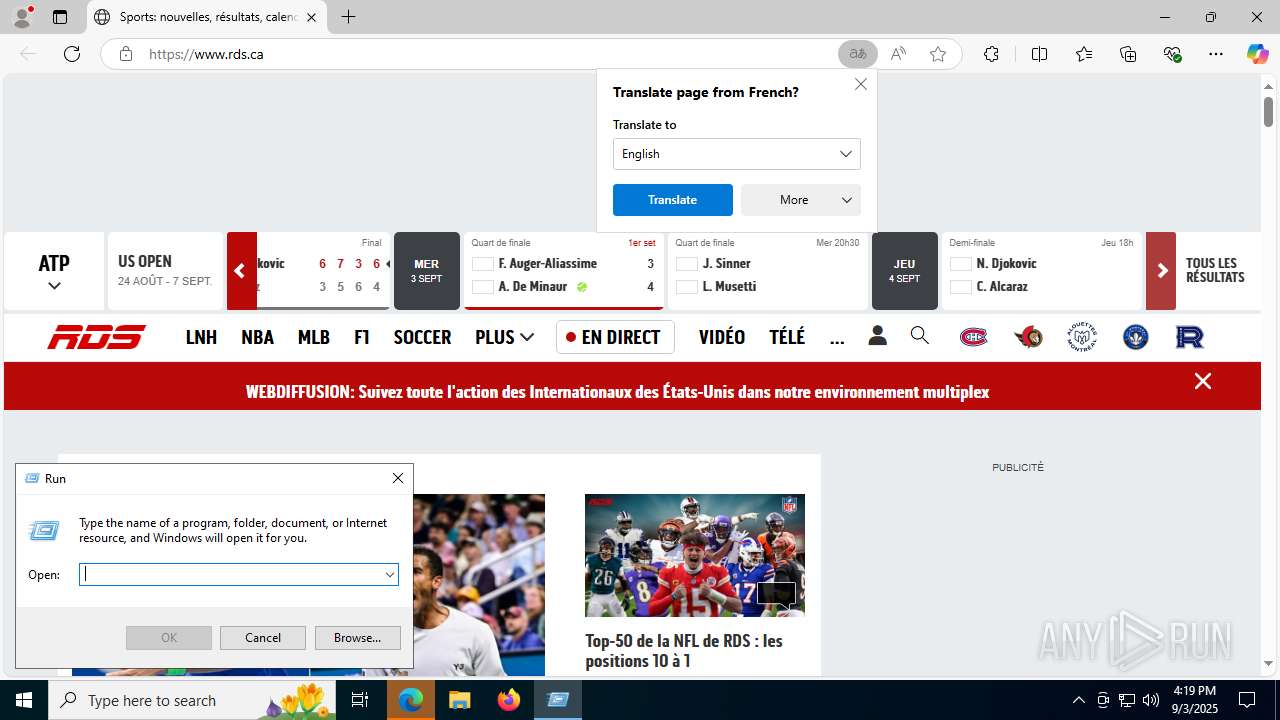Click the Edge profile avatar icon
Image resolution: width=1280 pixels, height=720 pixels.
[22, 17]
